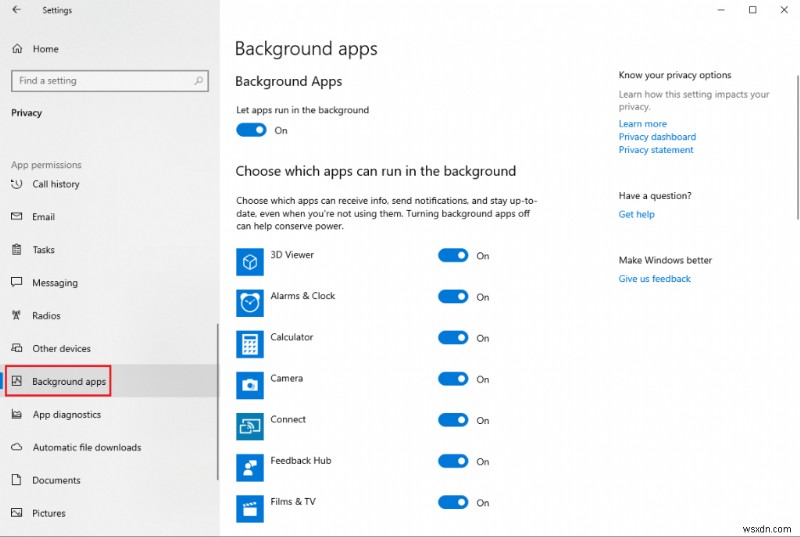Select Pictures in sidebar
The width and height of the screenshot is (800, 537).
click(109, 513)
